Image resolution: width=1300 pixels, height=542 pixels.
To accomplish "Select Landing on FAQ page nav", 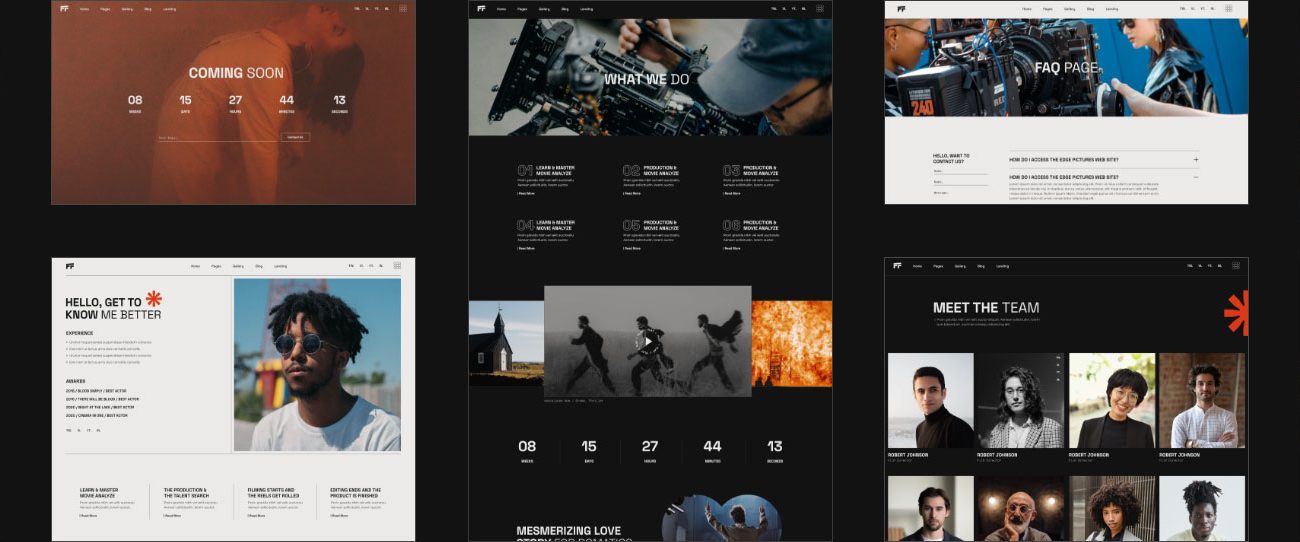I will pyautogui.click(x=1112, y=8).
